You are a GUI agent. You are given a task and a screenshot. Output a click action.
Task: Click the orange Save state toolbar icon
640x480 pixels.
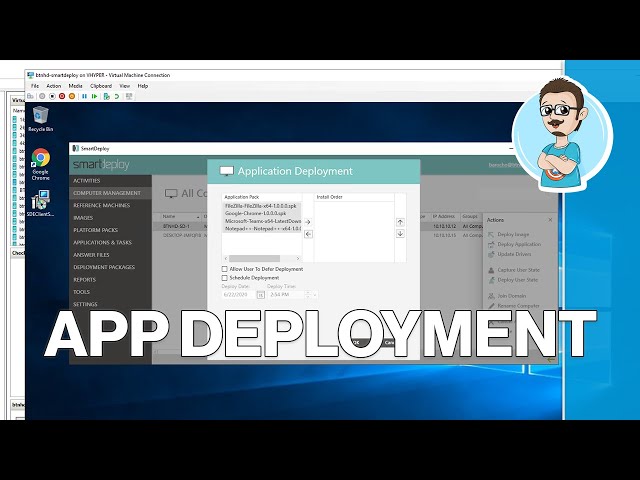pyautogui.click(x=72, y=96)
